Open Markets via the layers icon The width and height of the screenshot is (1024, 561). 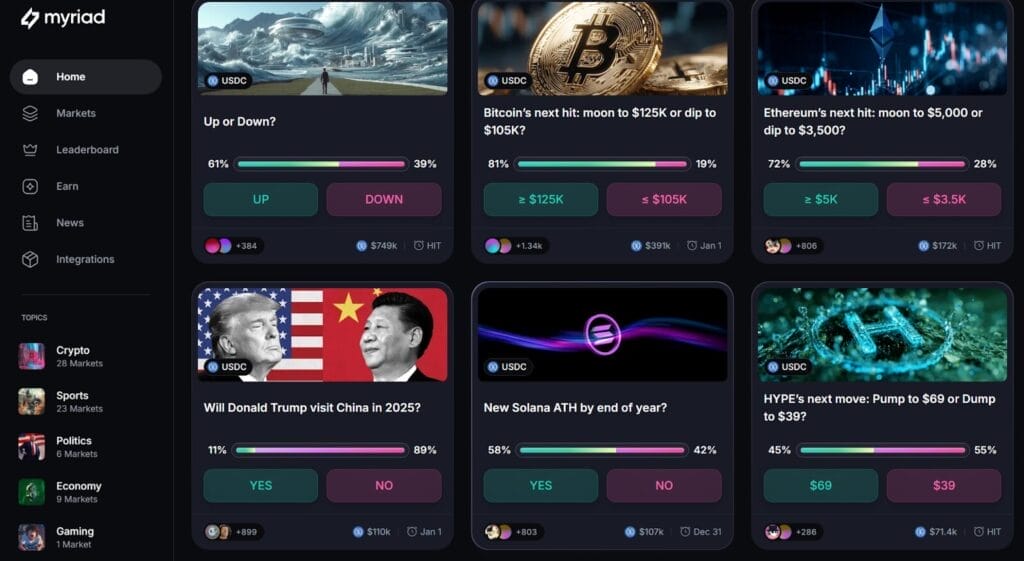click(30, 113)
